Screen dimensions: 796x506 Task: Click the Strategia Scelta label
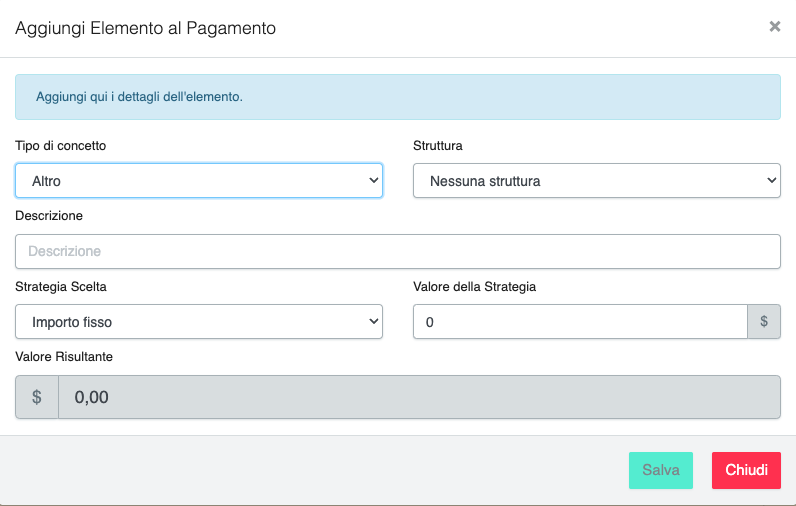click(x=61, y=286)
